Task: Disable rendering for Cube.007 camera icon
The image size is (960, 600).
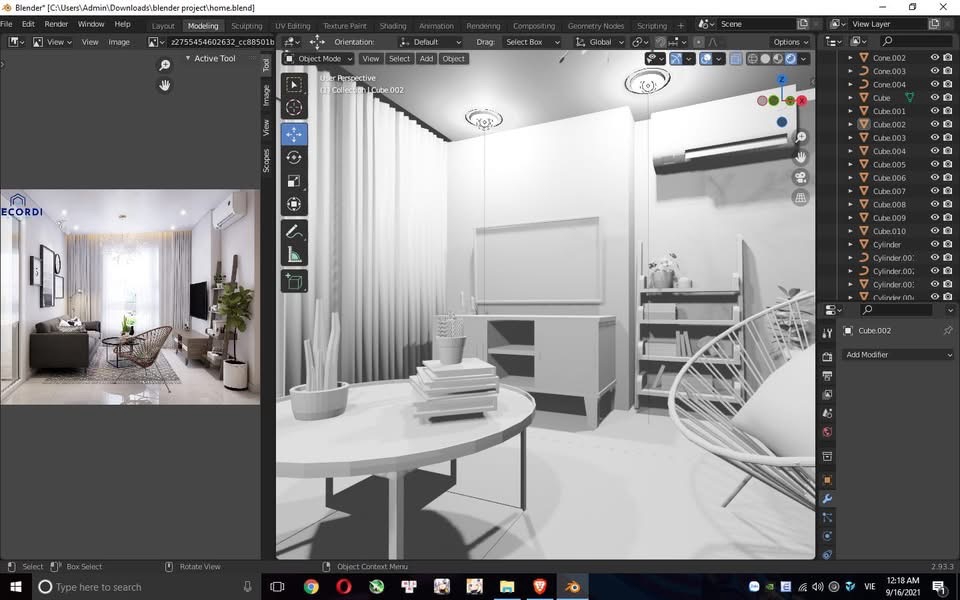Action: coord(948,191)
